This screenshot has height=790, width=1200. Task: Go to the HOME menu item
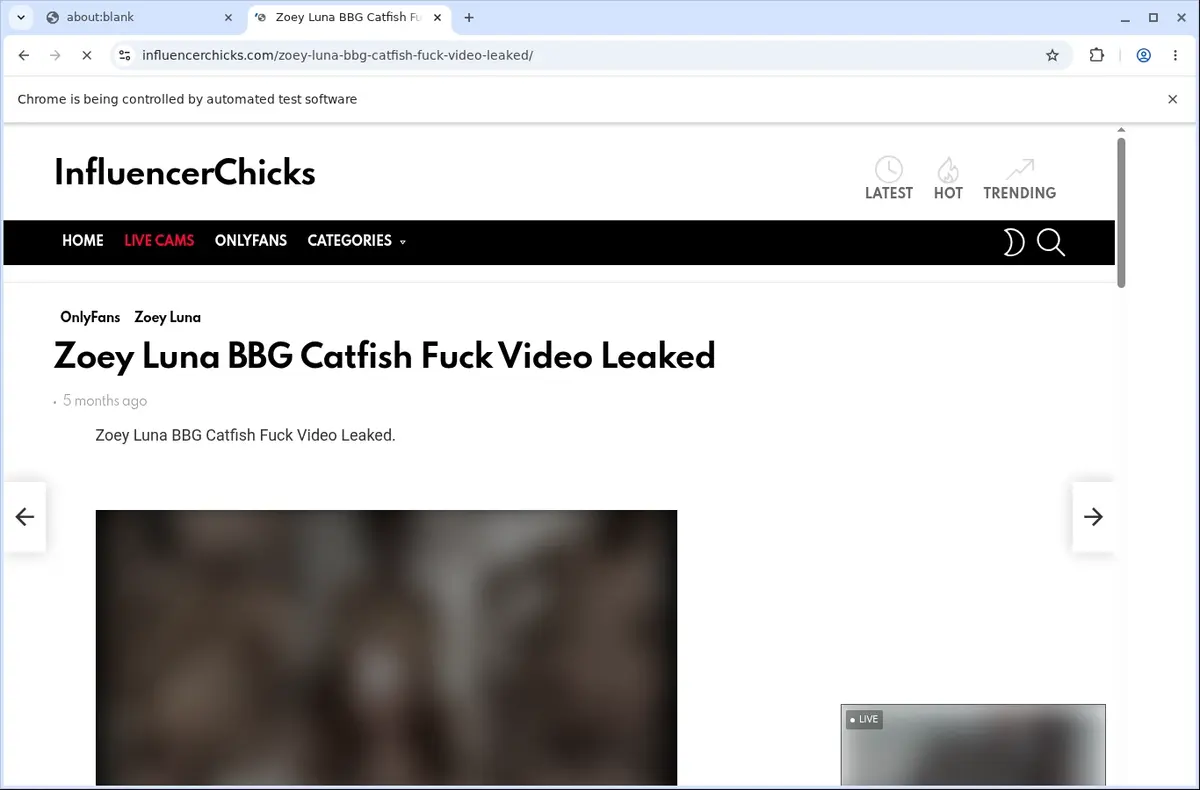click(x=83, y=241)
